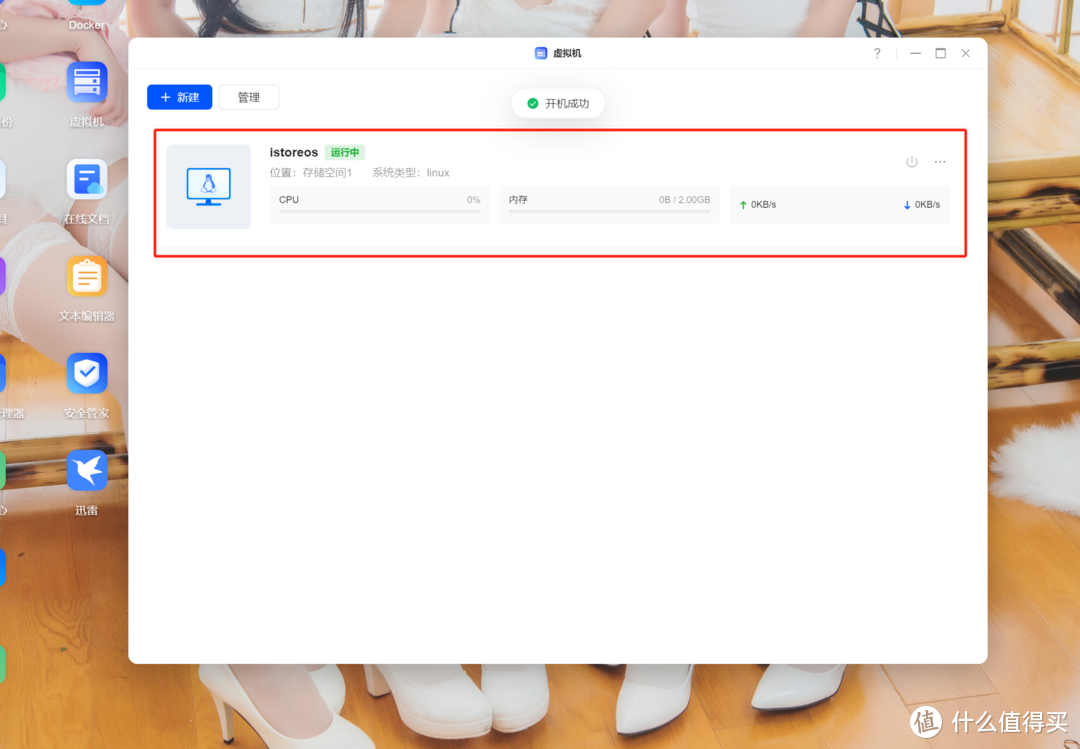This screenshot has height=749, width=1080.
Task: Click the help question mark icon
Action: [877, 53]
